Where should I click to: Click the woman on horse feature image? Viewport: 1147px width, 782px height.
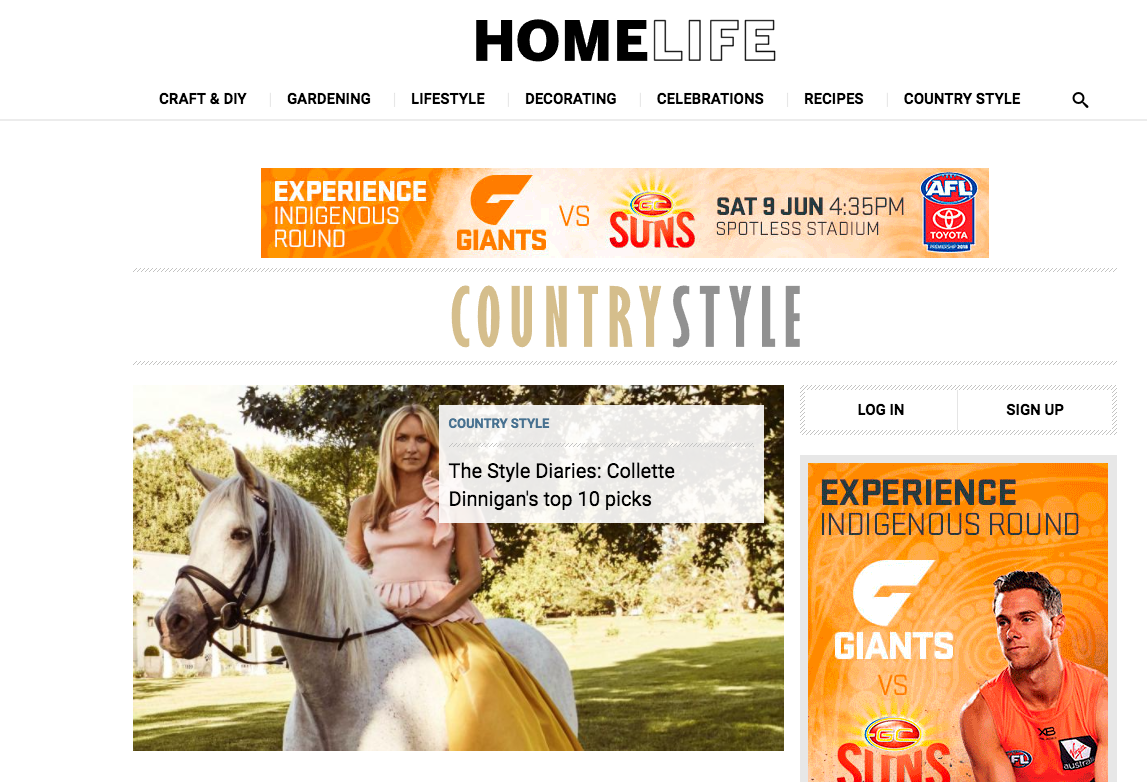(x=458, y=568)
